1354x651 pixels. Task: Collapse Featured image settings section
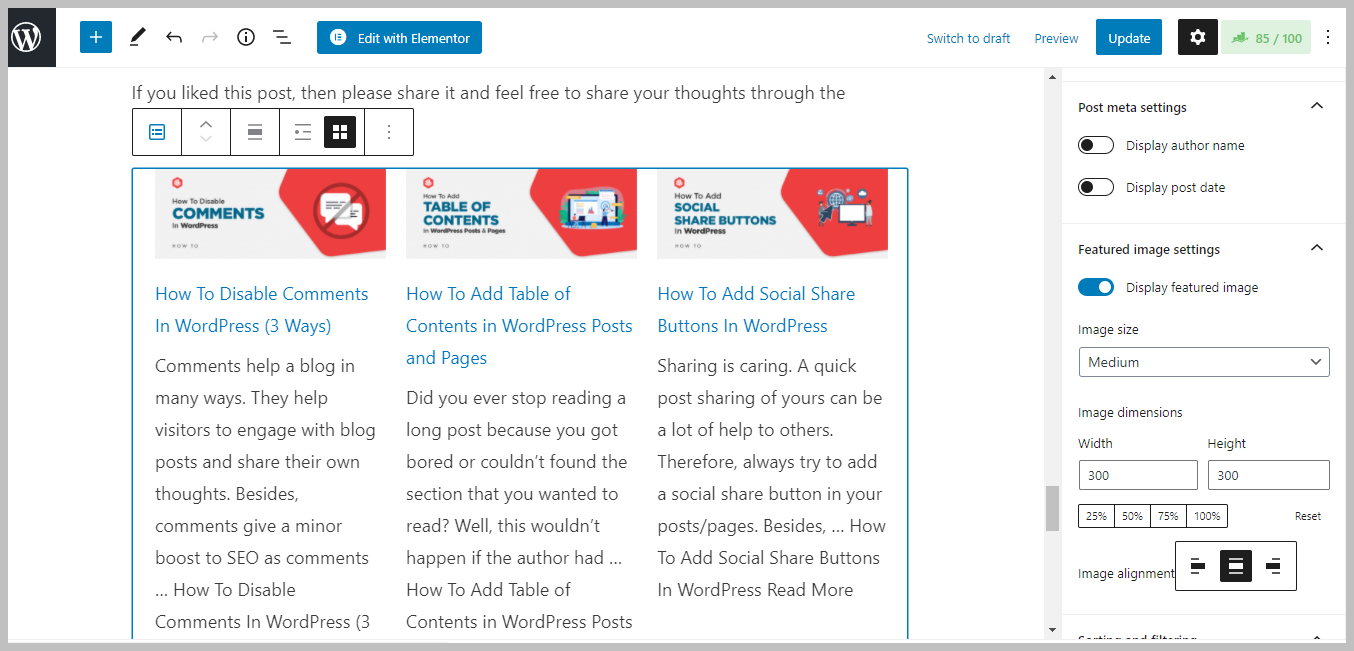1317,249
